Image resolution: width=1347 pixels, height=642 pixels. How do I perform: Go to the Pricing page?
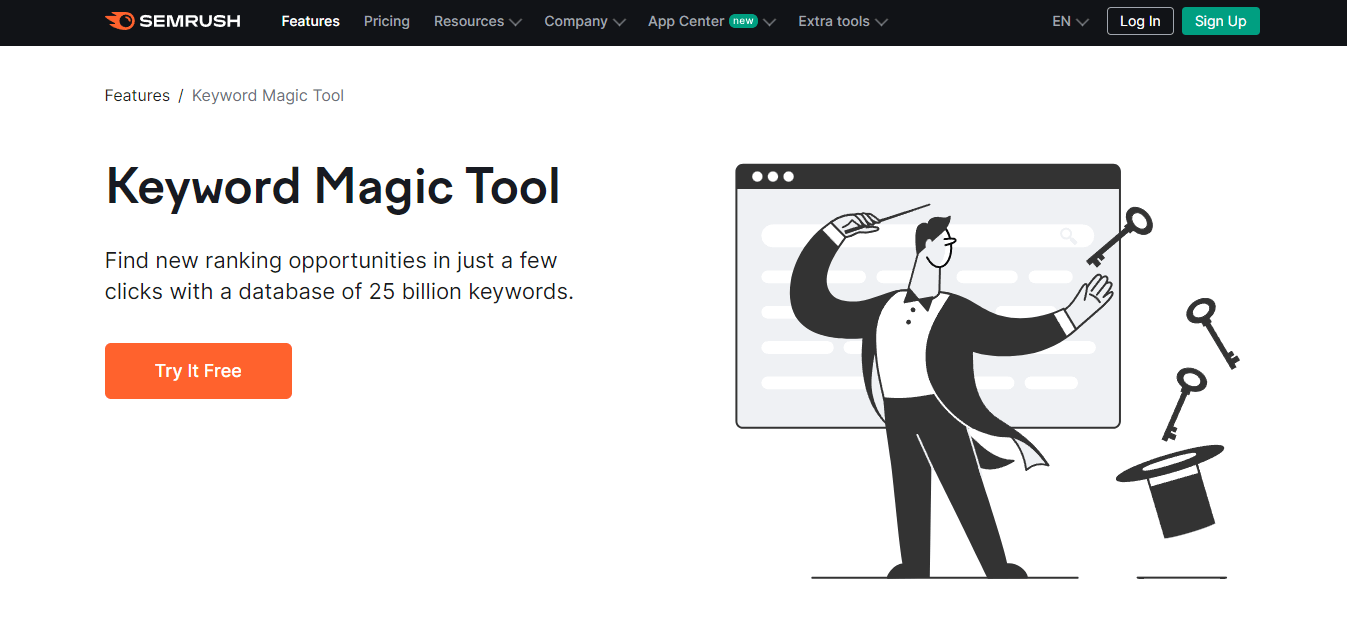click(386, 21)
